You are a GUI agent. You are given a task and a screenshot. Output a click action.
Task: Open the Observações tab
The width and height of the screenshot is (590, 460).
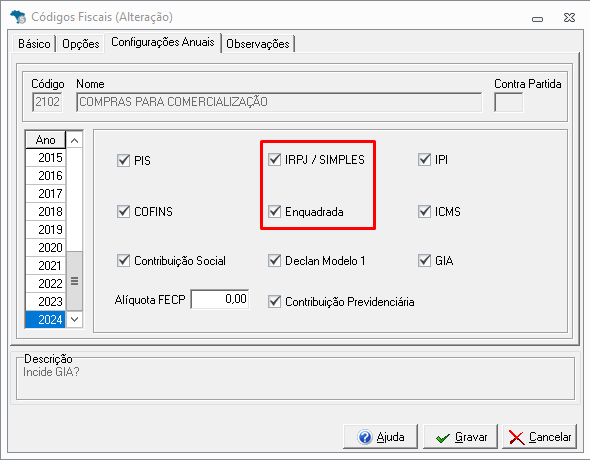pos(258,44)
